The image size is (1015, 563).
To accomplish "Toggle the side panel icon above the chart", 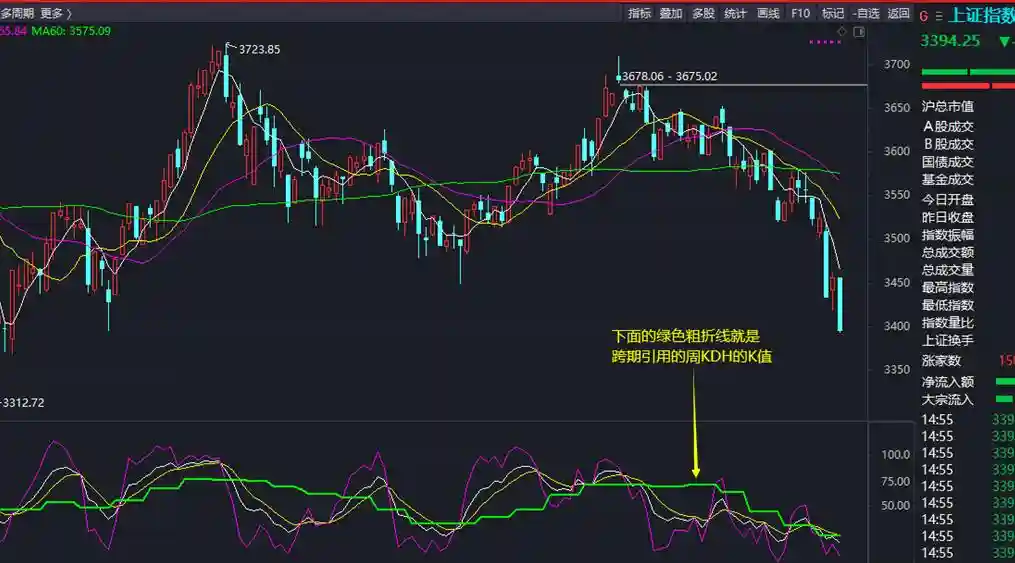I will point(859,32).
